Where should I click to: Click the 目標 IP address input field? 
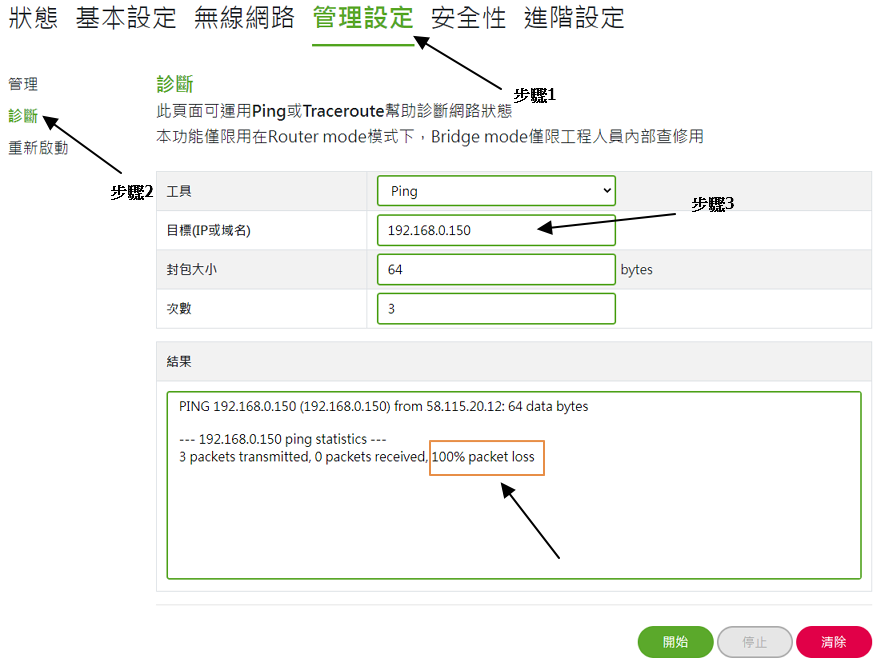[496, 230]
